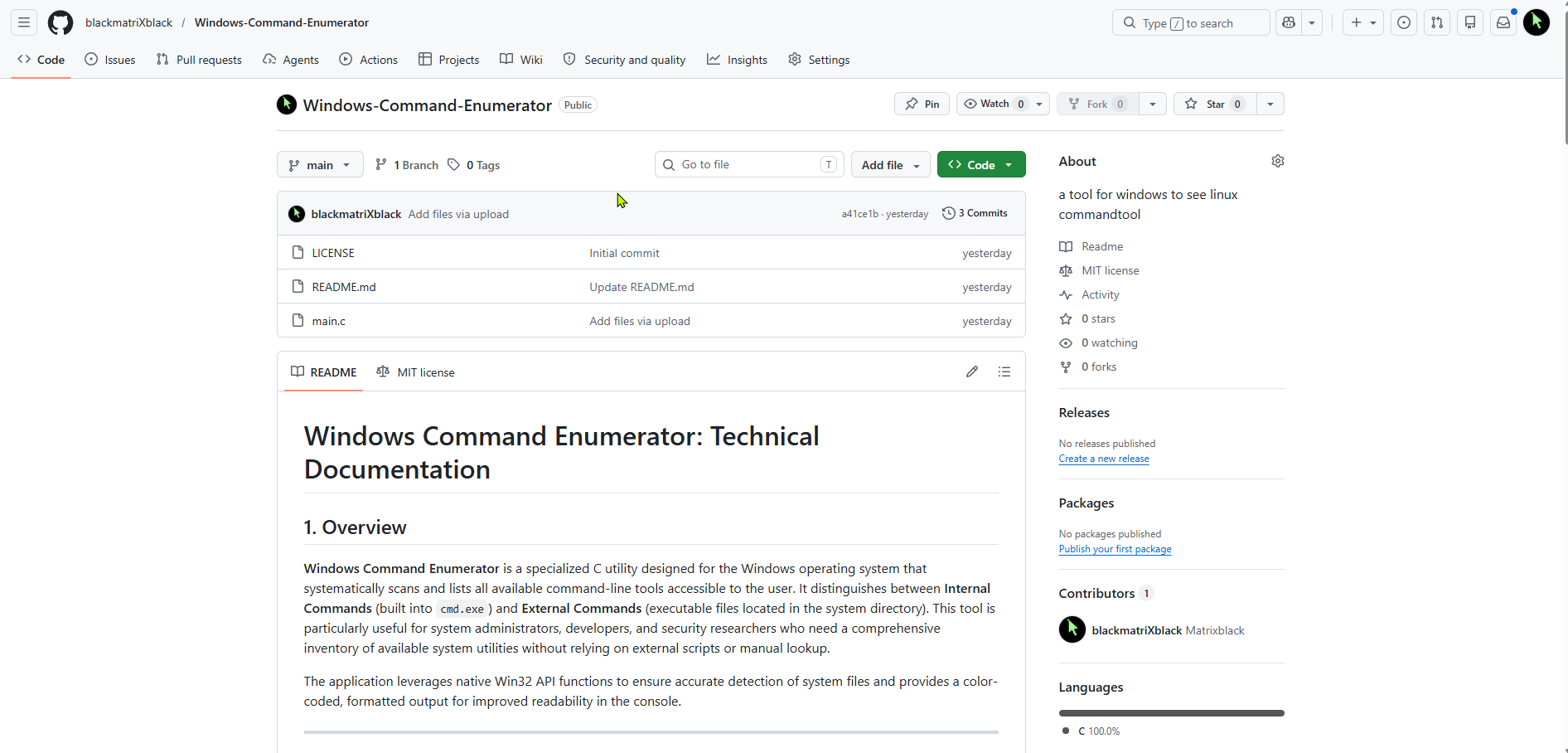Switch to the MIT license tab
1568x753 pixels.
tap(415, 372)
